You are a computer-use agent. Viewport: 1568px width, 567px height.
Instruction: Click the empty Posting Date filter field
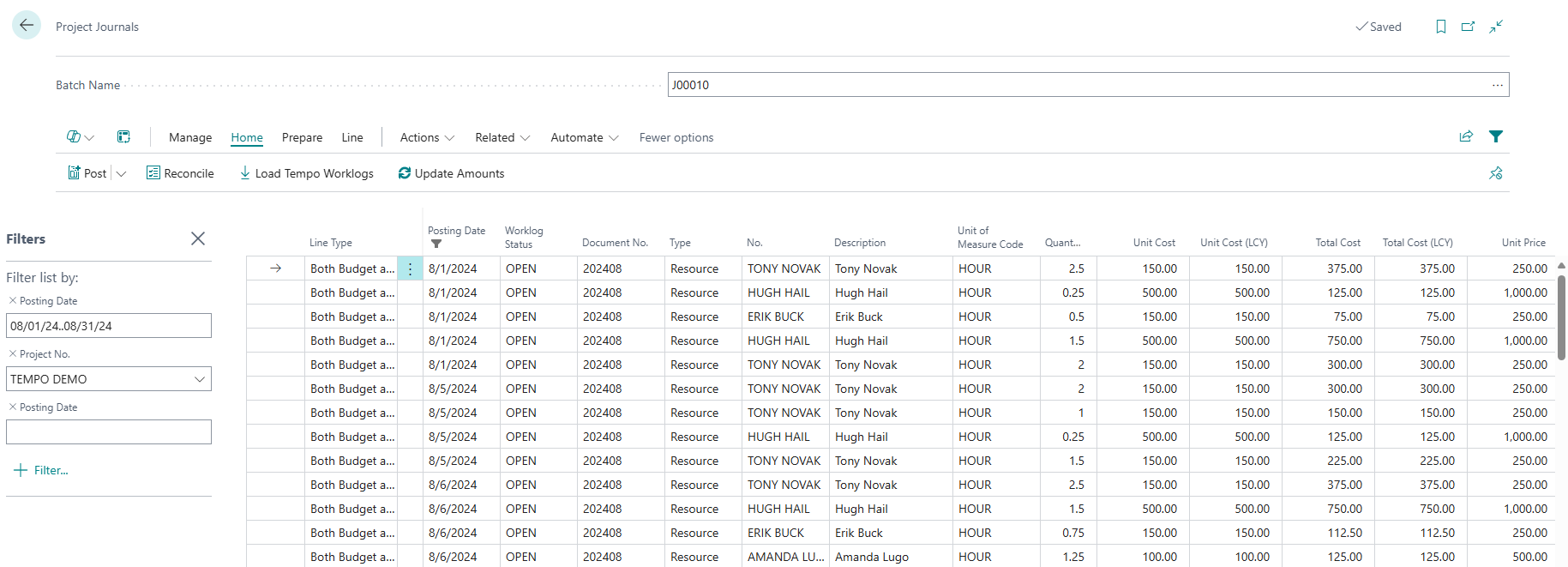(x=109, y=431)
